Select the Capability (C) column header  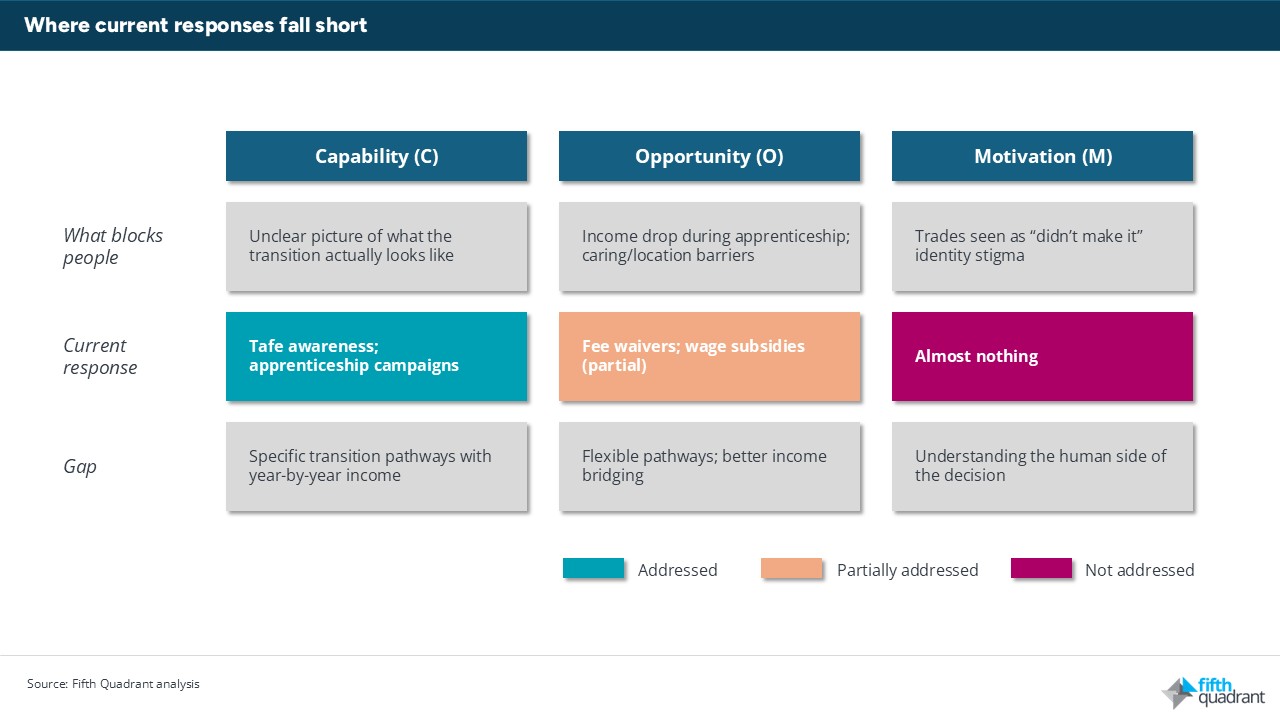click(376, 156)
